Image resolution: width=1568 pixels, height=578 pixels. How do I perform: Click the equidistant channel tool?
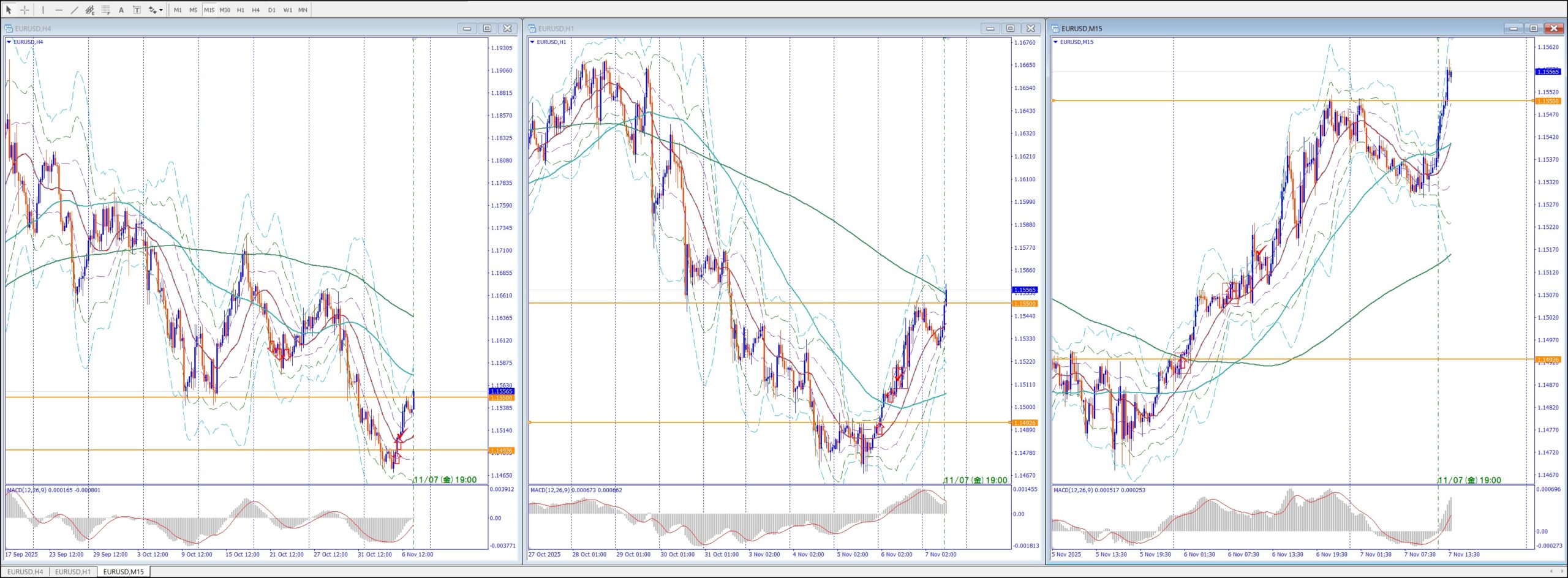click(90, 10)
